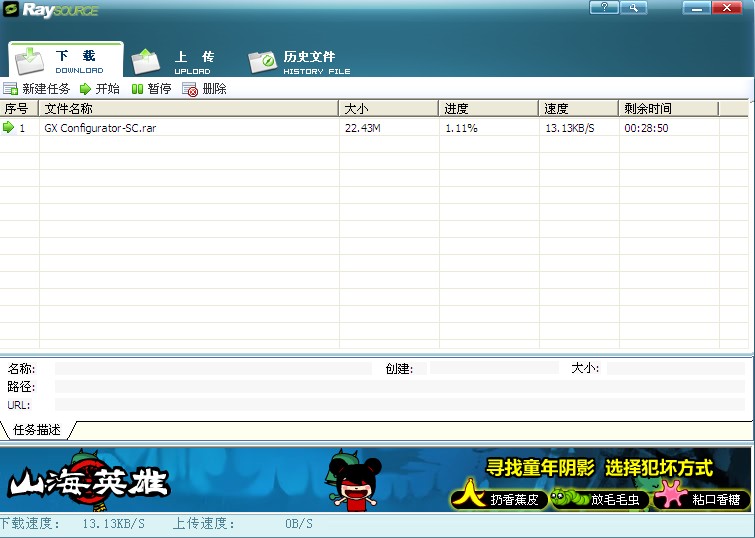
Task: Click the red 删除 delete icon
Action: [190, 89]
